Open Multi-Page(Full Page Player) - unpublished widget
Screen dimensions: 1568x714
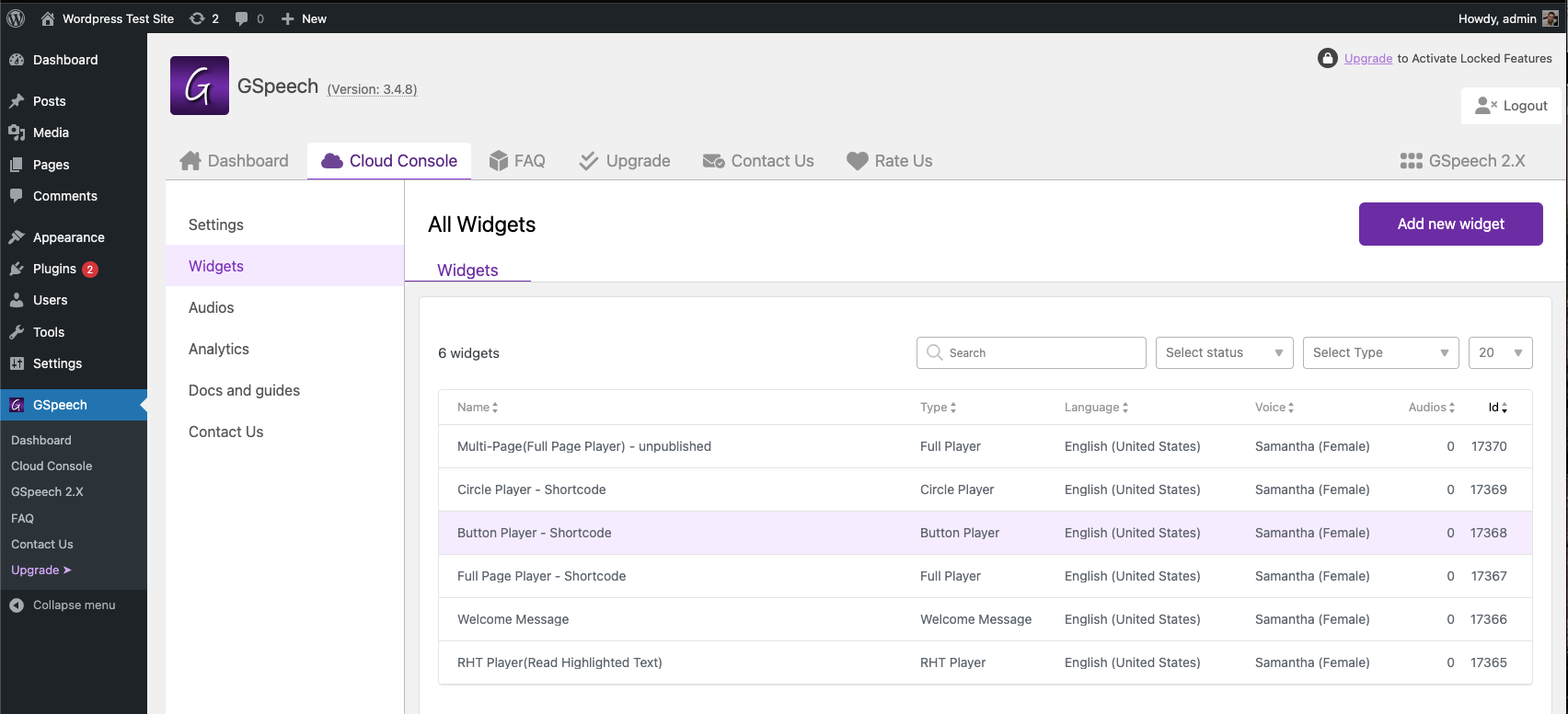tap(584, 446)
